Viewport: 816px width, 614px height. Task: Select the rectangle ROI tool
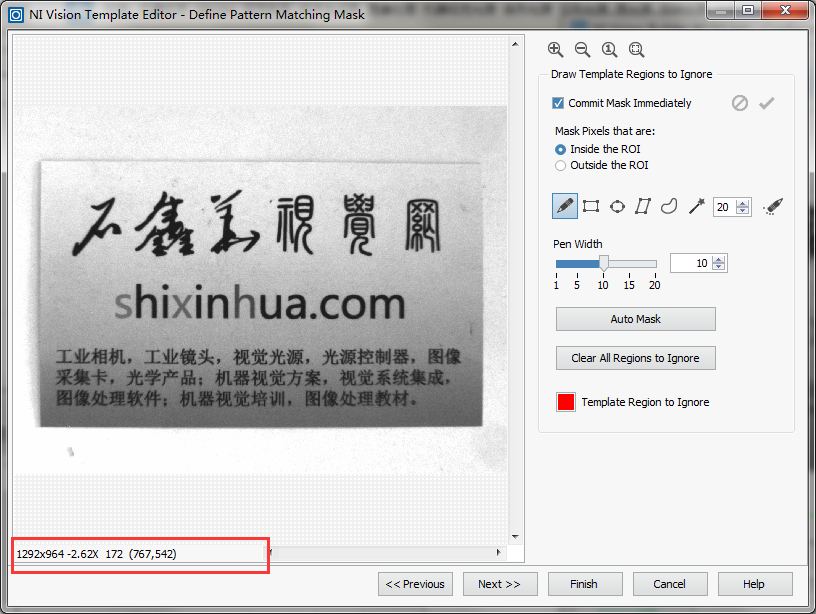591,206
